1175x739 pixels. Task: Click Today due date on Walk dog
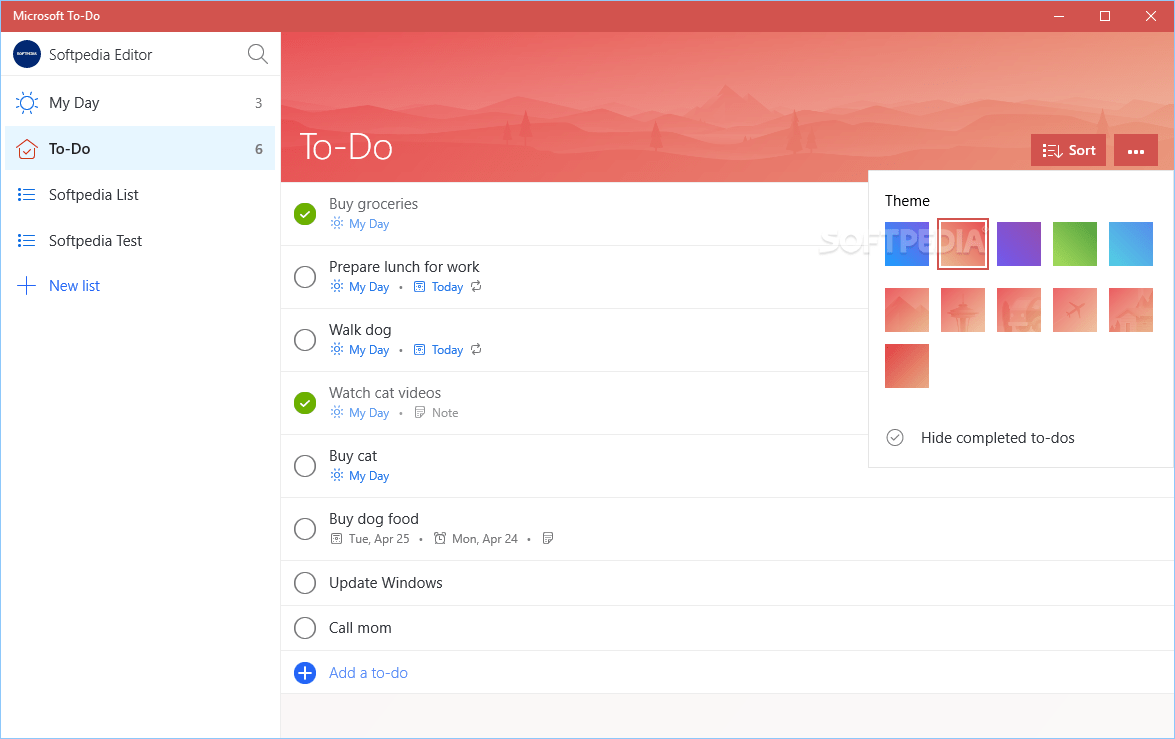[x=447, y=349]
